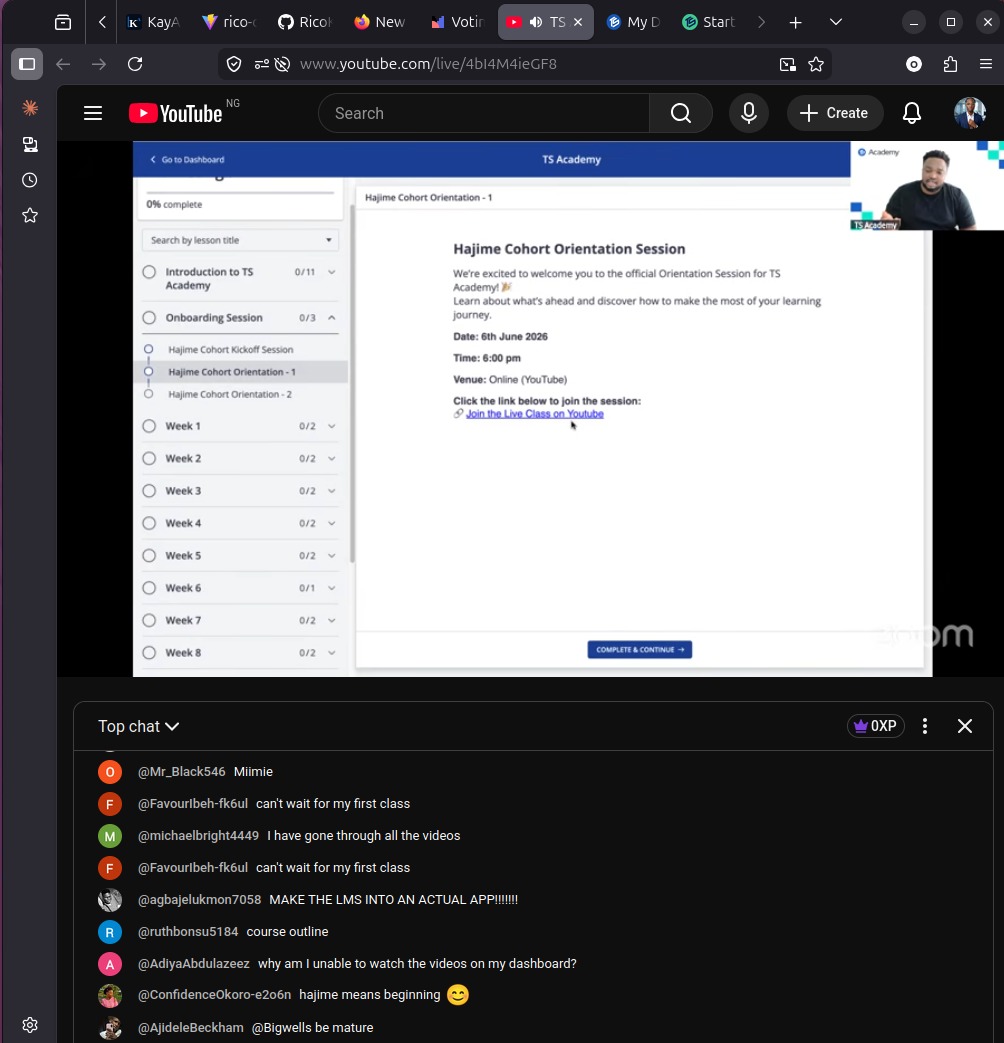The width and height of the screenshot is (1004, 1043).
Task: Open Hajime Cohort Orientation - 2 lesson
Action: pos(230,394)
